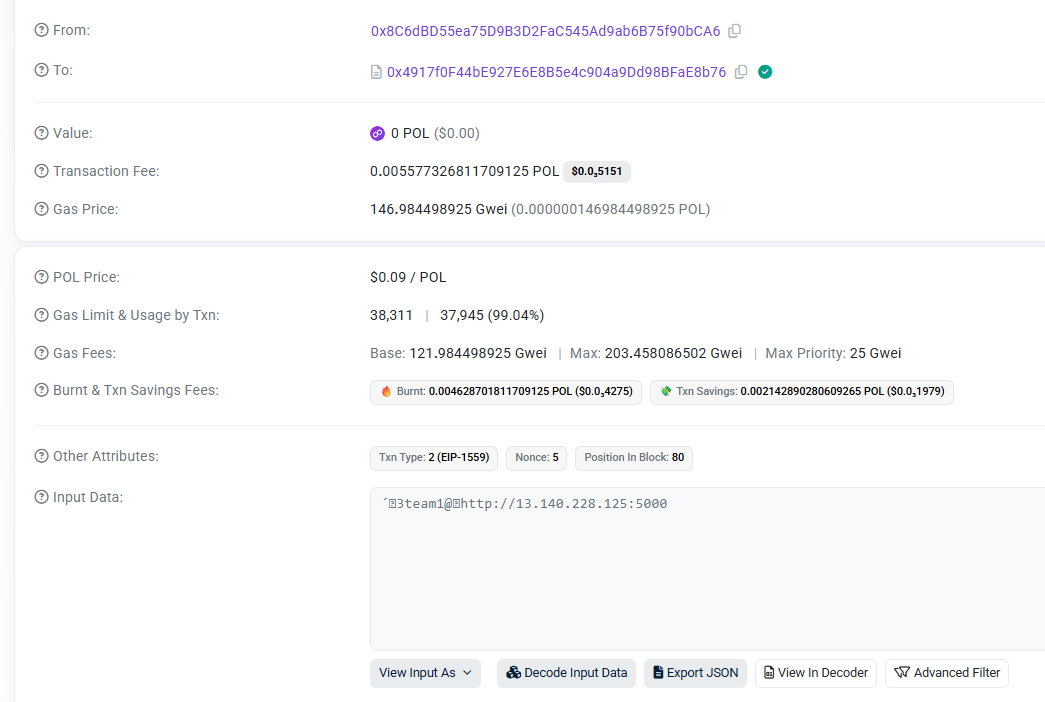Viewport: 1045px width, 702px height.
Task: Click the POL price $0.09 / POL
Action: point(408,277)
